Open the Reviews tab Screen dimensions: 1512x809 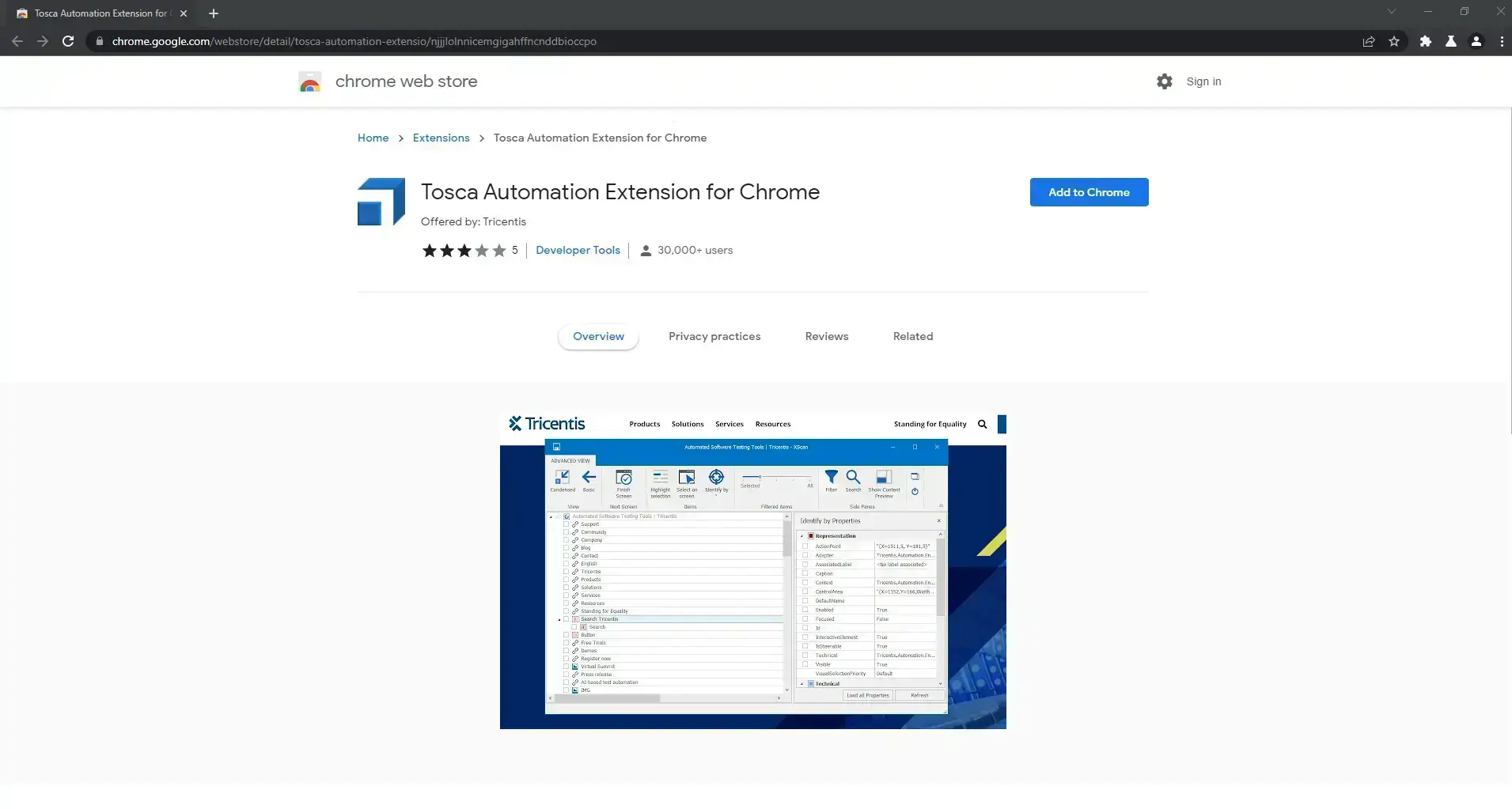tap(826, 336)
